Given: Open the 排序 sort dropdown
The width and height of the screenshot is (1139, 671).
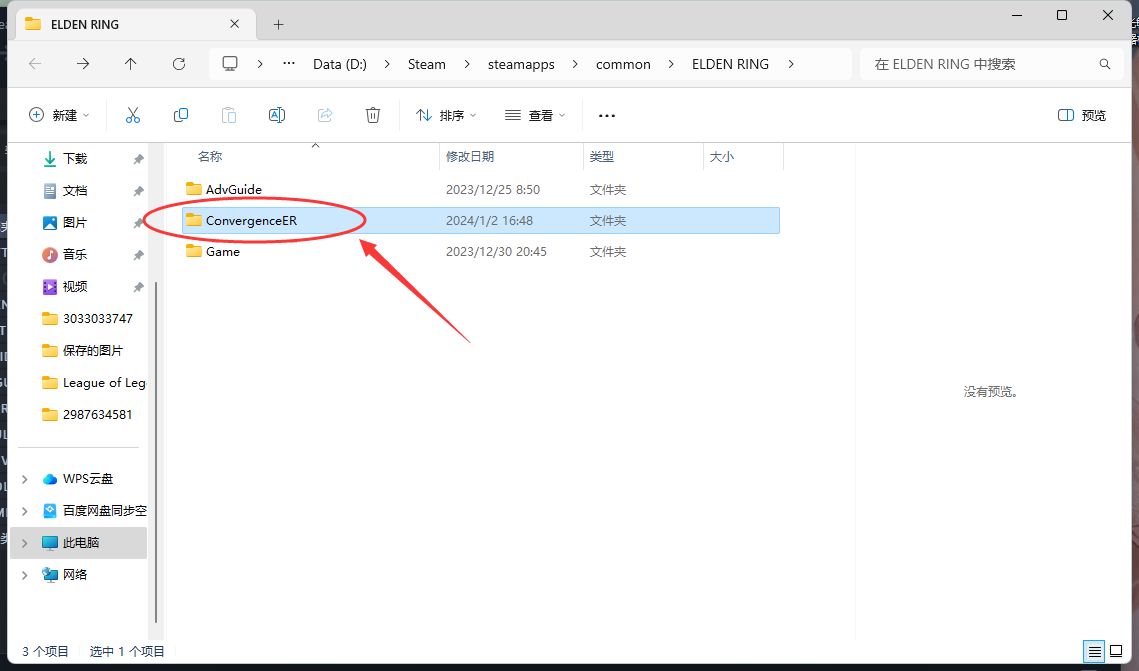Looking at the screenshot, I should click(446, 115).
